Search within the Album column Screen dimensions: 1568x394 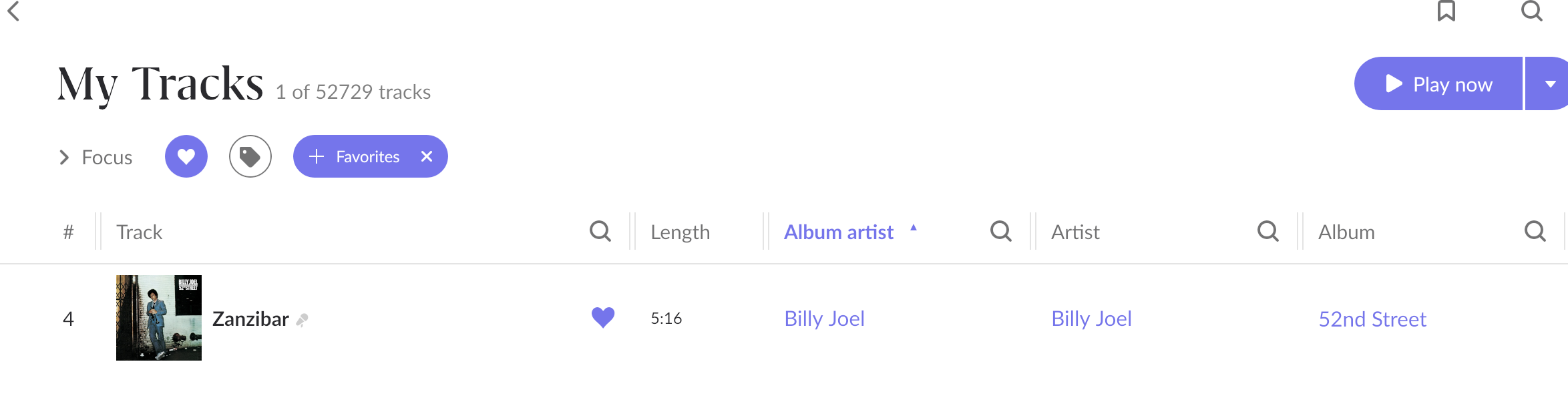(1535, 232)
